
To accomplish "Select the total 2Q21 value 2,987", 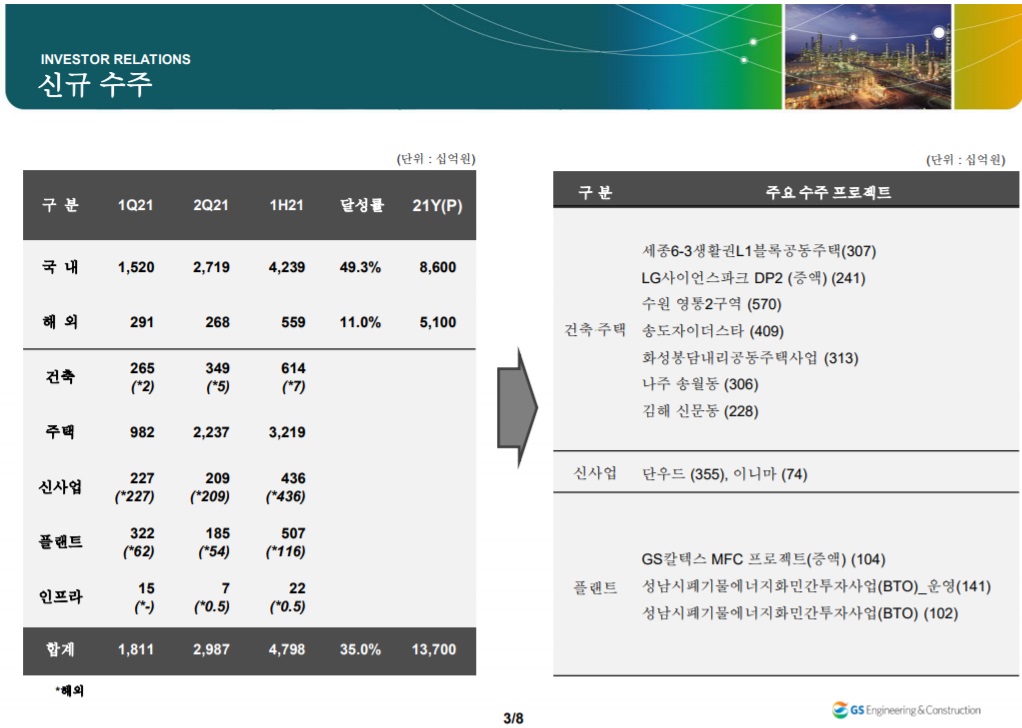I will [x=211, y=650].
